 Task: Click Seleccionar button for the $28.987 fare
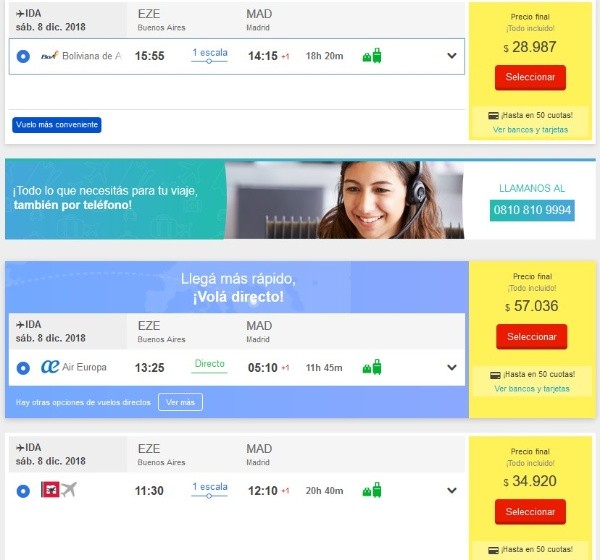(x=530, y=77)
